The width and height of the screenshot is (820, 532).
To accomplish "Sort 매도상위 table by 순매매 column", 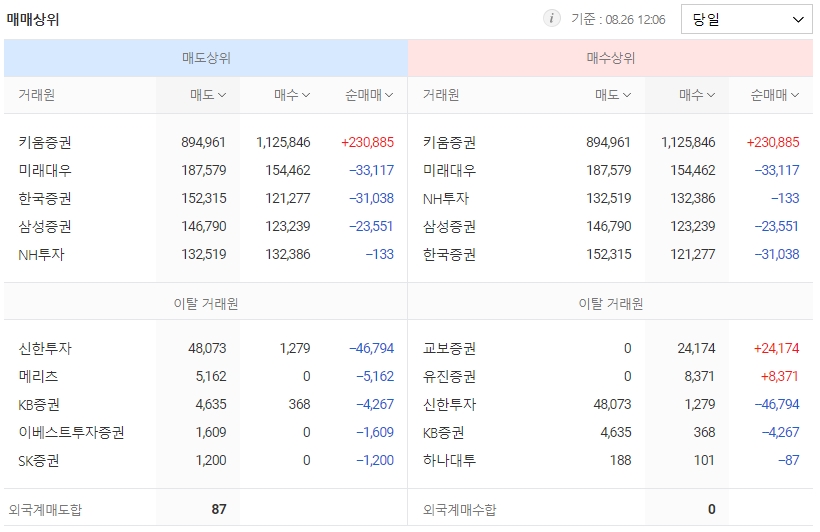I will click(x=369, y=95).
